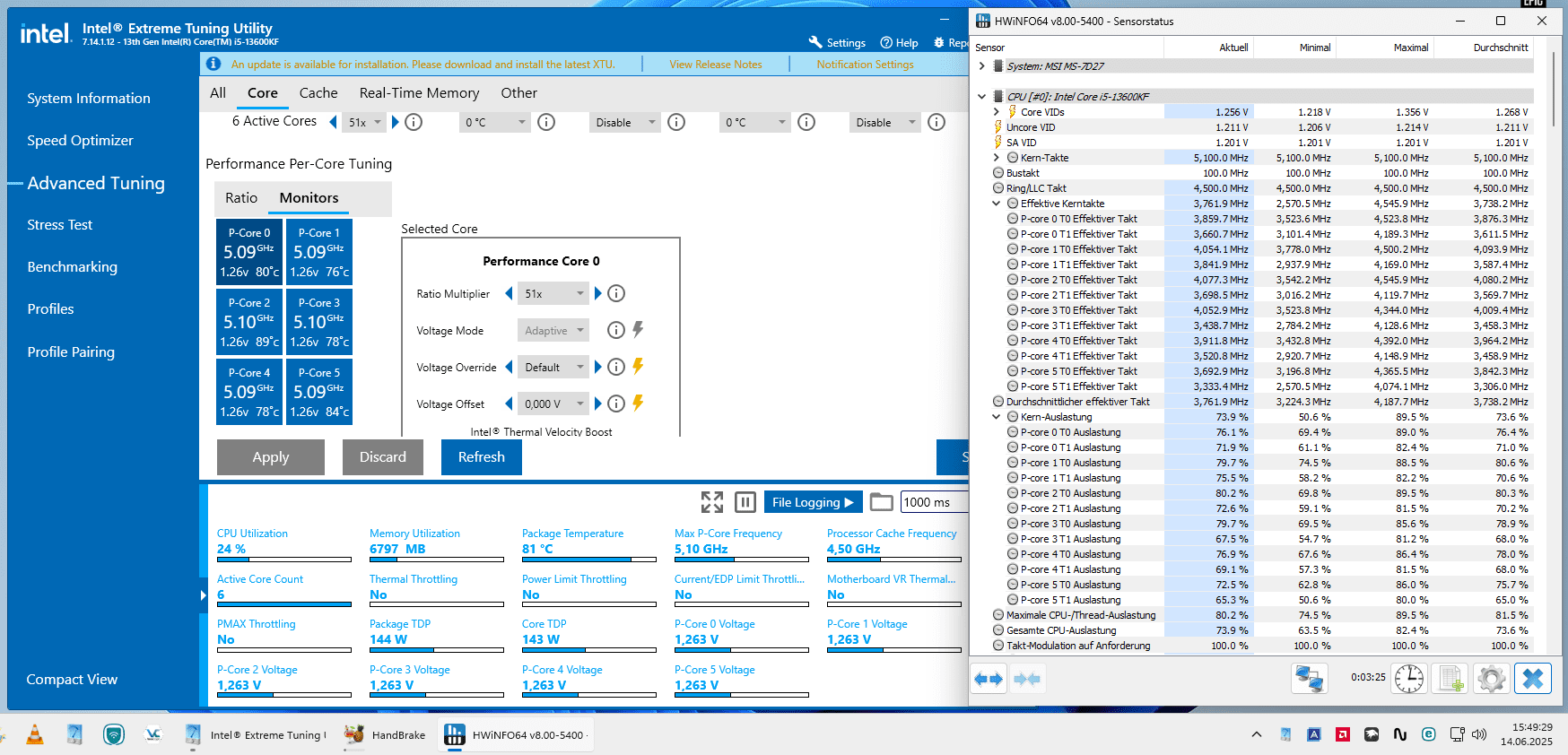Expand the Kern-Takte row
This screenshot has height=755, width=1568.
[996, 158]
